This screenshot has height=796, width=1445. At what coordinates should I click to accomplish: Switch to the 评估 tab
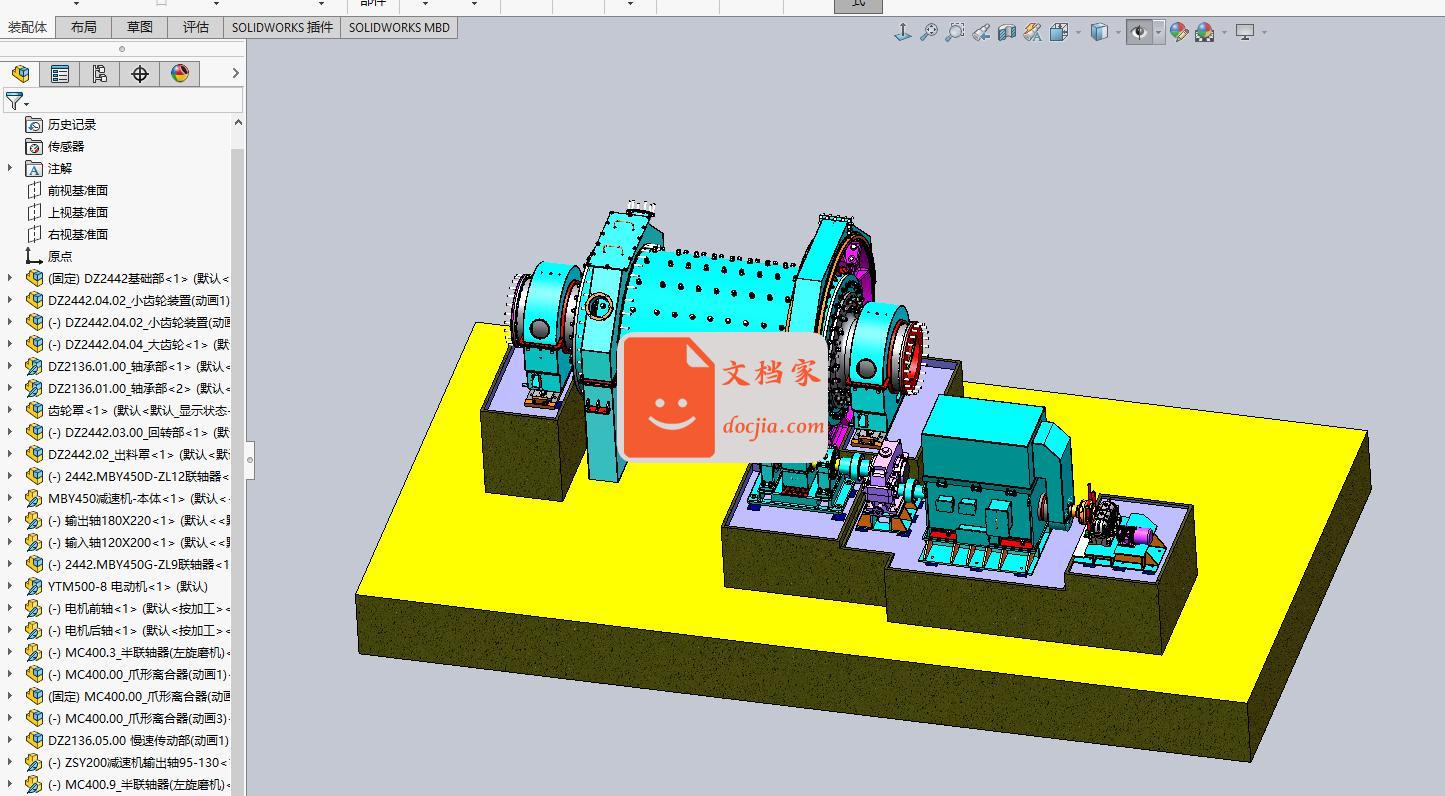coord(196,27)
